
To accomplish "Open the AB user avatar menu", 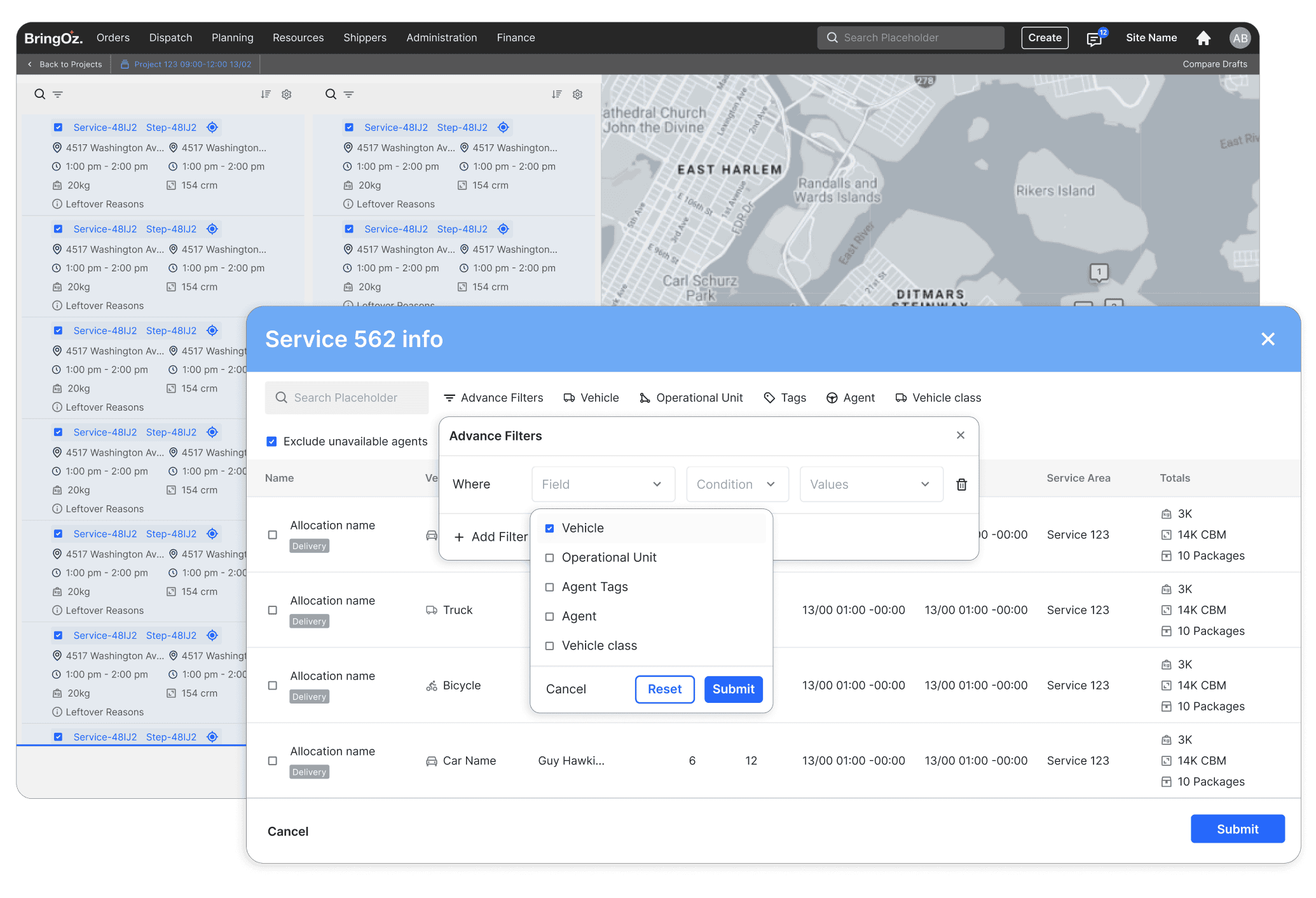I will [1240, 38].
